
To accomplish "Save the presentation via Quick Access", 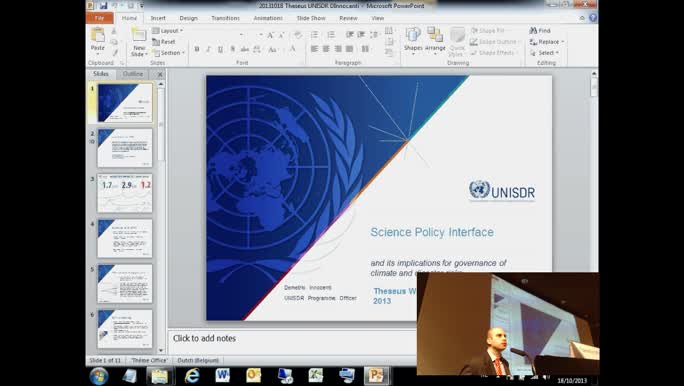I will 103,6.
